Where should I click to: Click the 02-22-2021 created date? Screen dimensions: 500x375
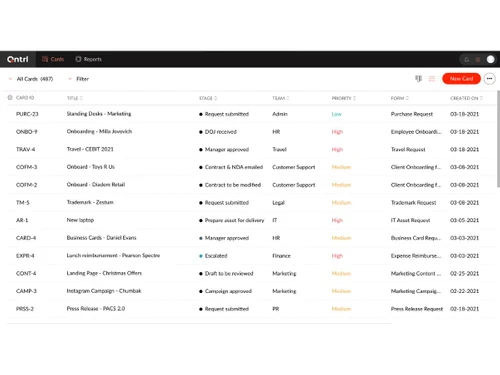click(x=464, y=291)
